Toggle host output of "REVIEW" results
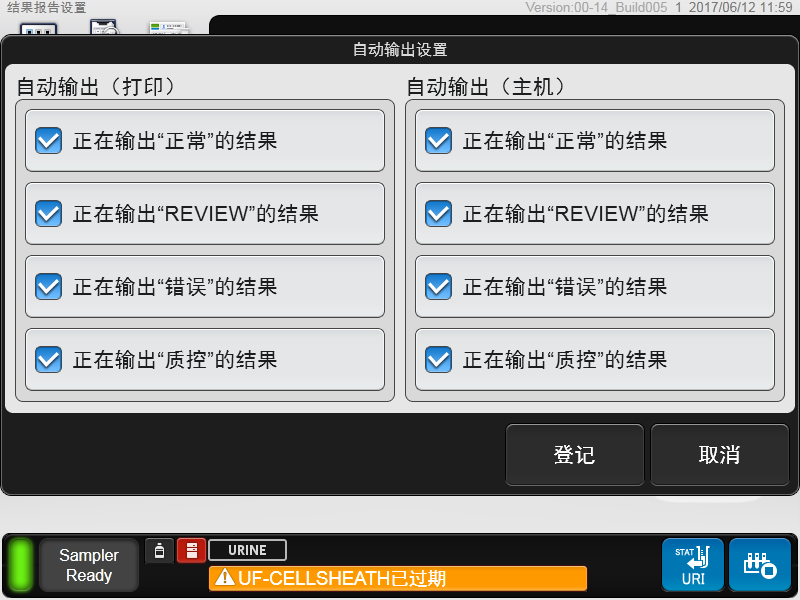The image size is (800, 600). coord(439,214)
